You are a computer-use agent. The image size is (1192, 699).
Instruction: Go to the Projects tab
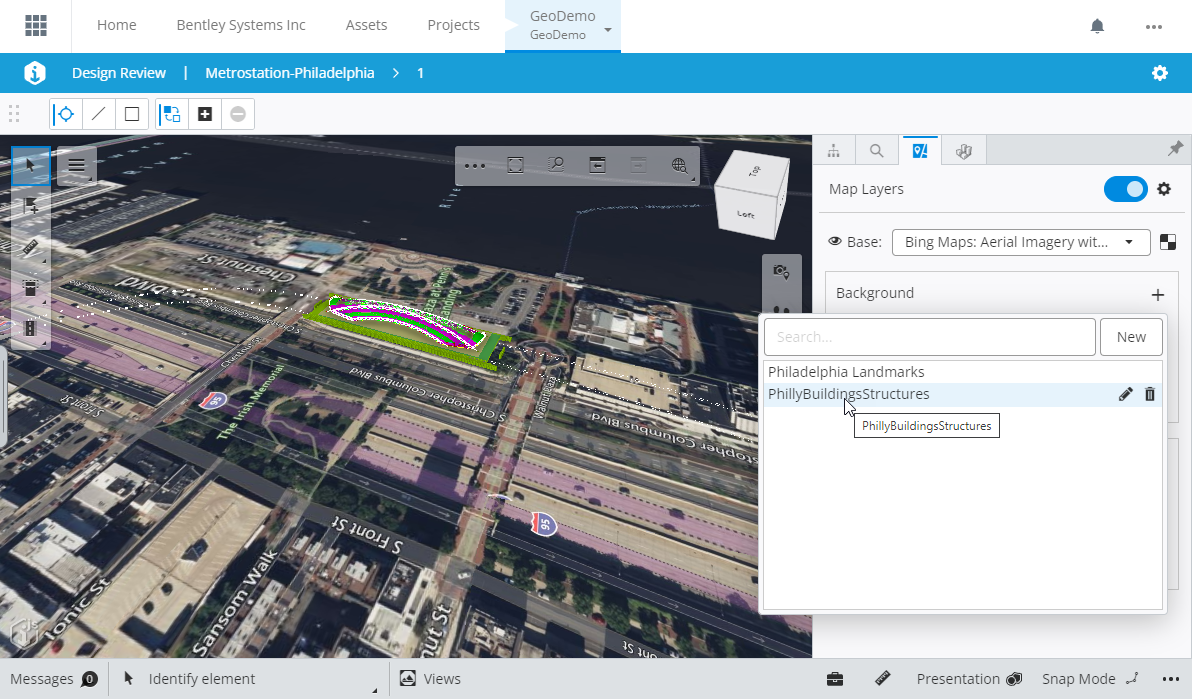click(x=453, y=26)
